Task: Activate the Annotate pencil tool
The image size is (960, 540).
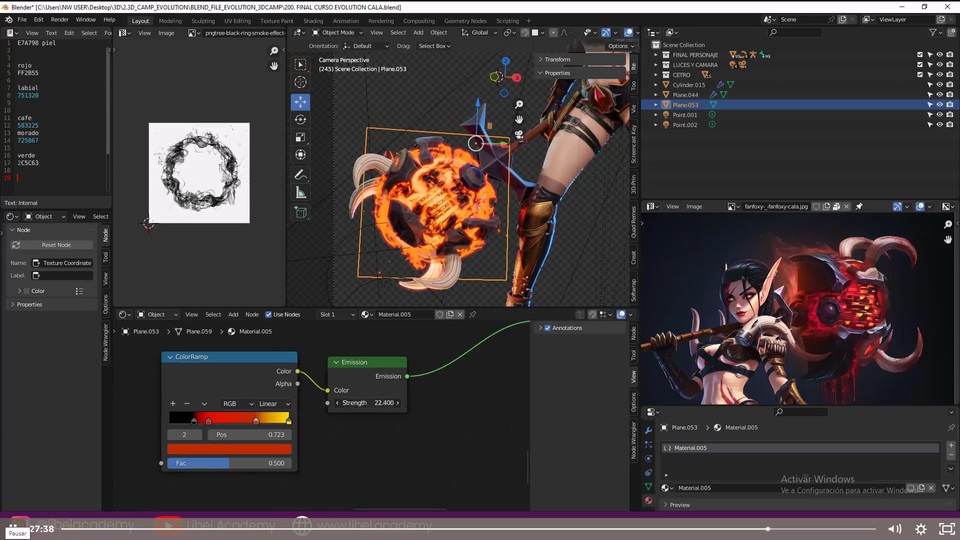Action: tap(300, 175)
